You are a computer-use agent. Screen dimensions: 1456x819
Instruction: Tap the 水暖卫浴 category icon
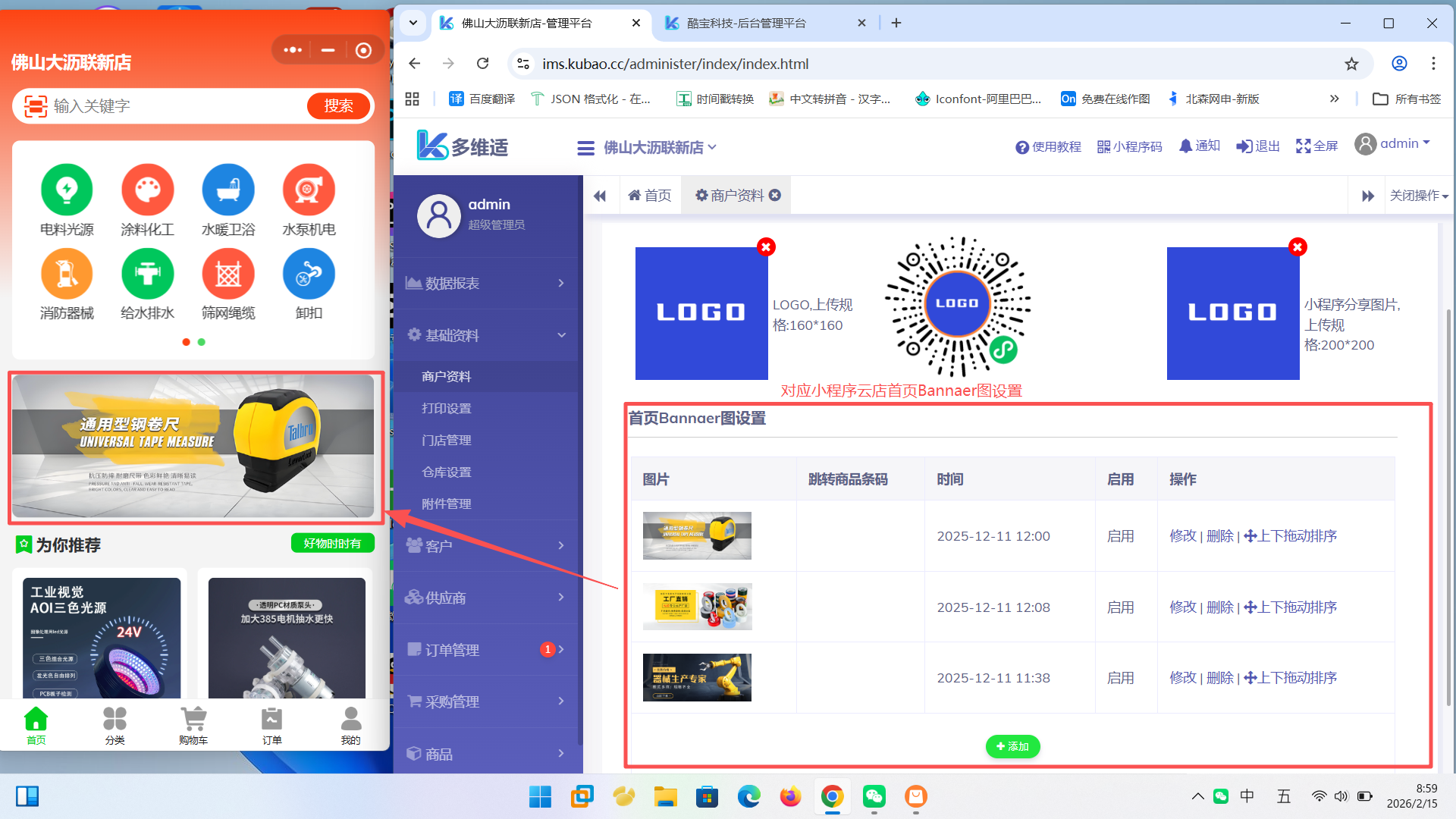pos(228,190)
